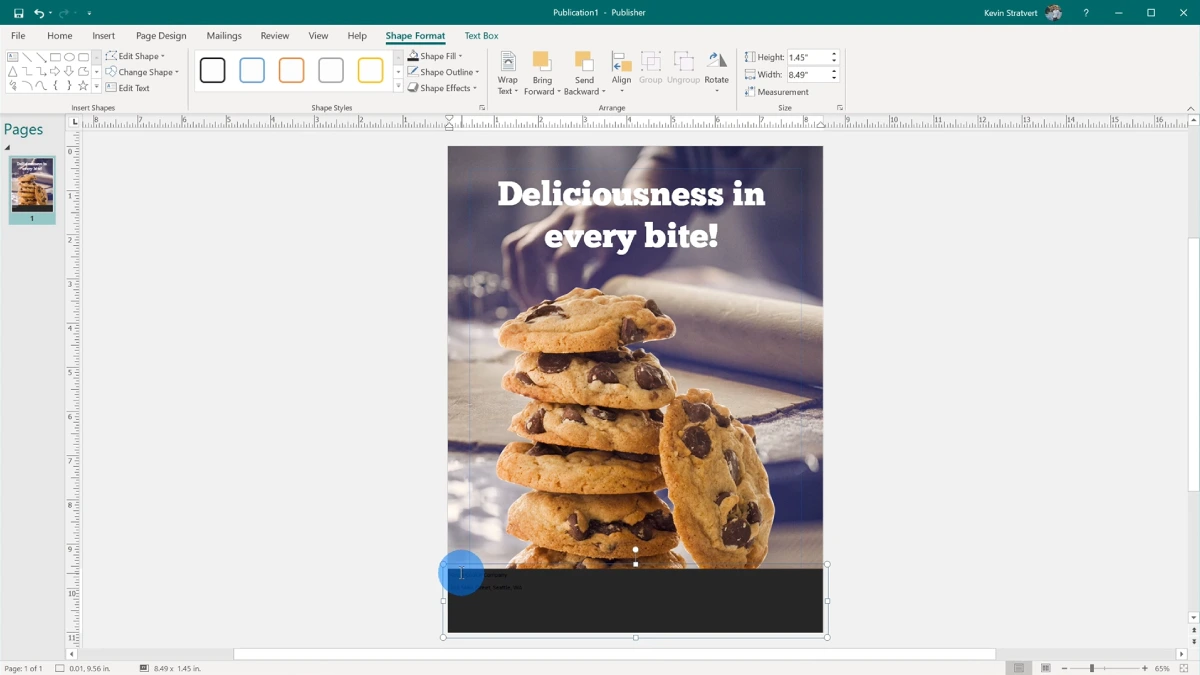The width and height of the screenshot is (1200, 675).
Task: Pick the Oval shape in Insert Shapes
Action: [69, 57]
